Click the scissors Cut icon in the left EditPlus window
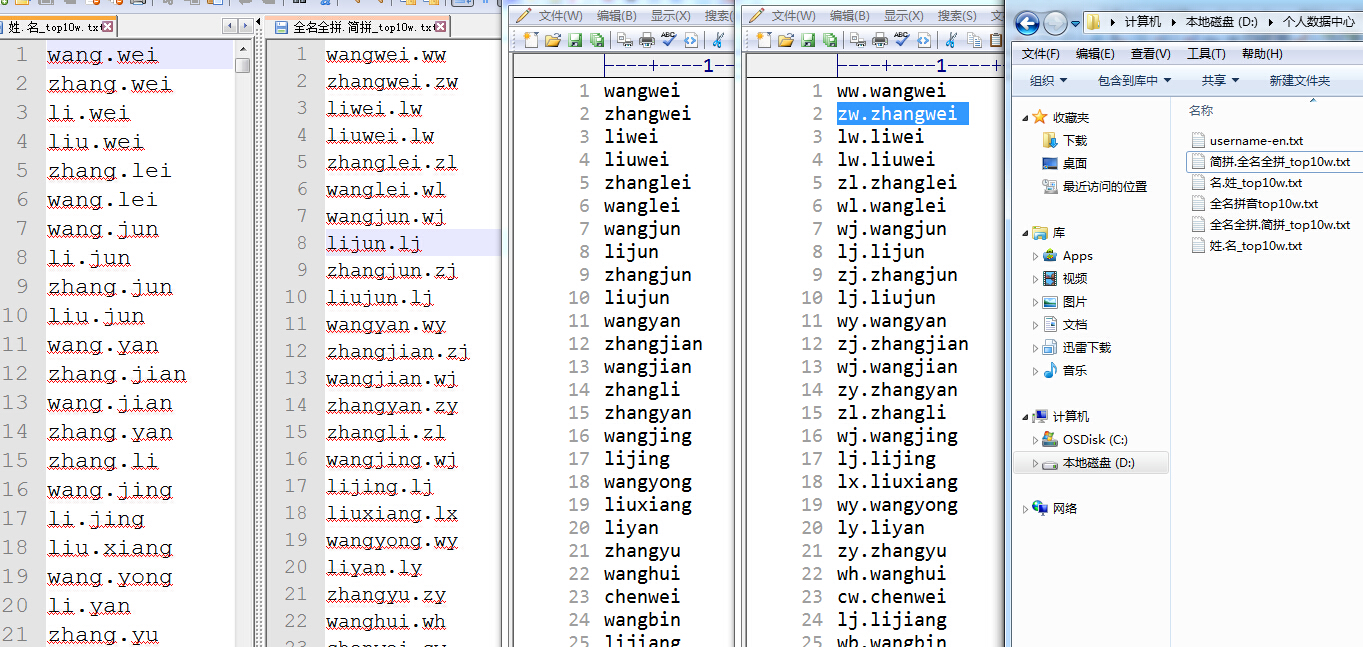1363x647 pixels. click(x=718, y=40)
